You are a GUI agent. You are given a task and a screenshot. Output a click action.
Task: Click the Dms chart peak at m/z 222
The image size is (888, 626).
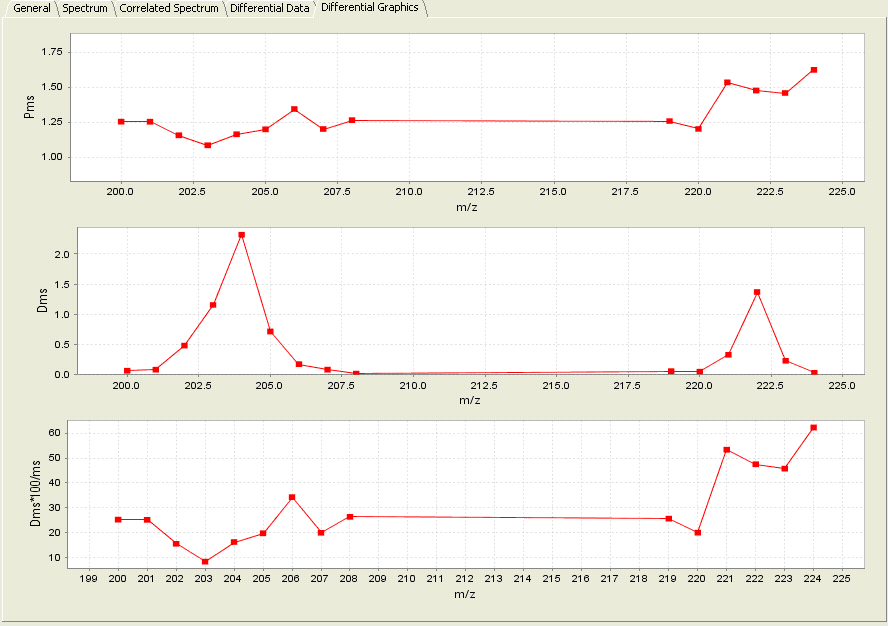(x=757, y=292)
